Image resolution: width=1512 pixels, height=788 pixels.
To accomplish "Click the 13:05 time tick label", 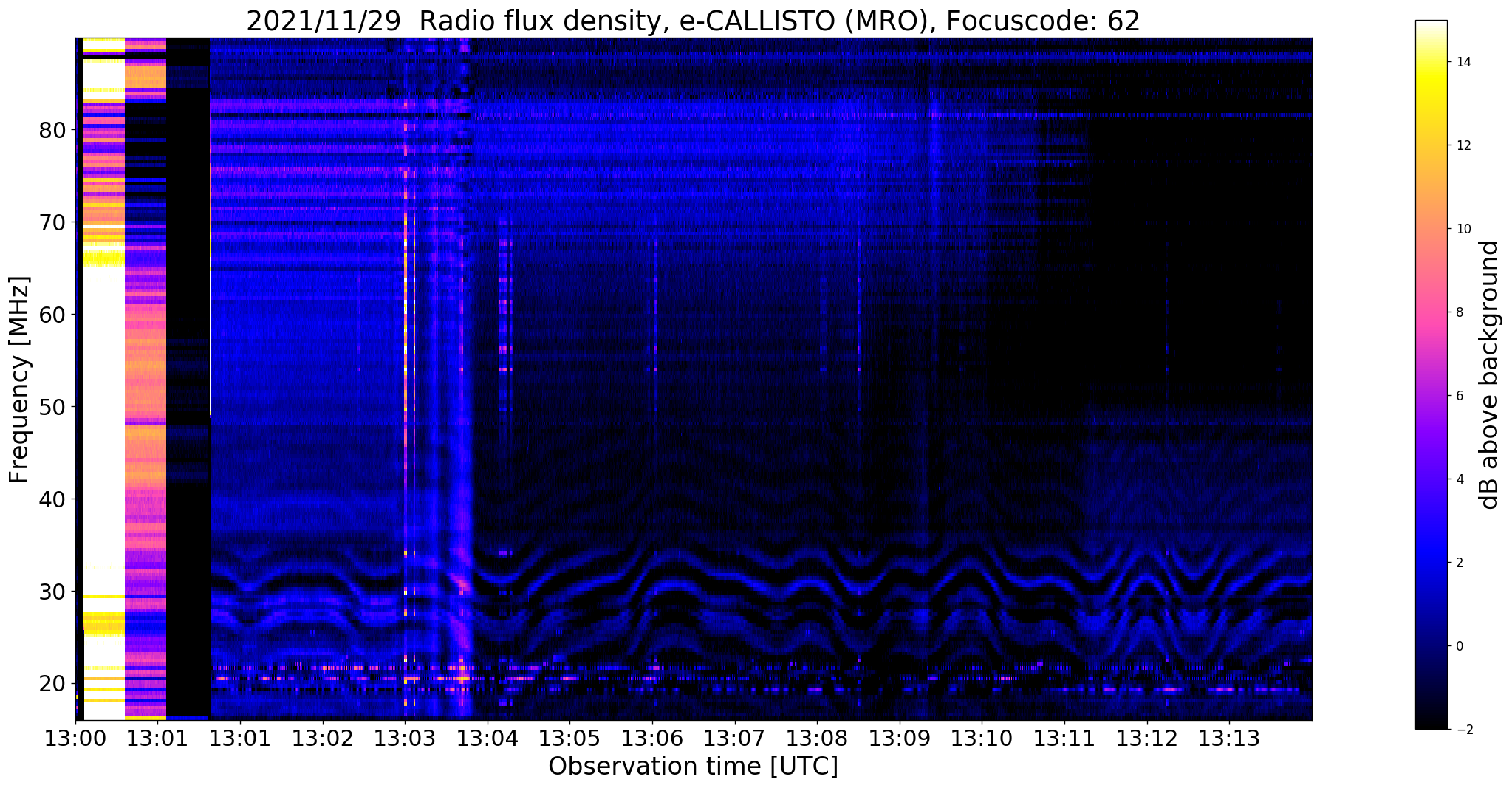I will [x=569, y=738].
